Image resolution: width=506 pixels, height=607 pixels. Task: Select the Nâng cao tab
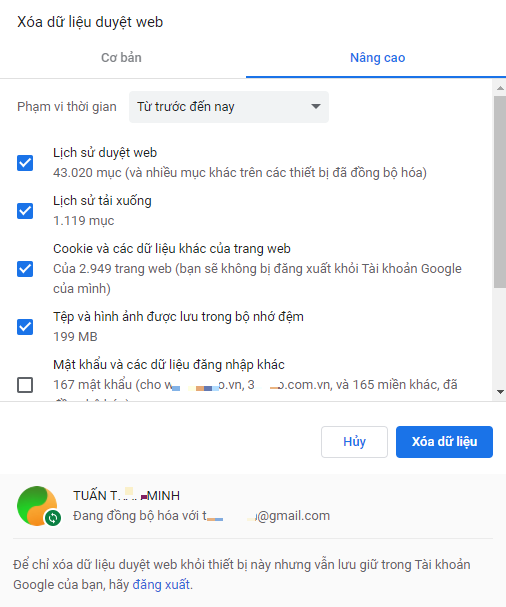pyautogui.click(x=377, y=58)
